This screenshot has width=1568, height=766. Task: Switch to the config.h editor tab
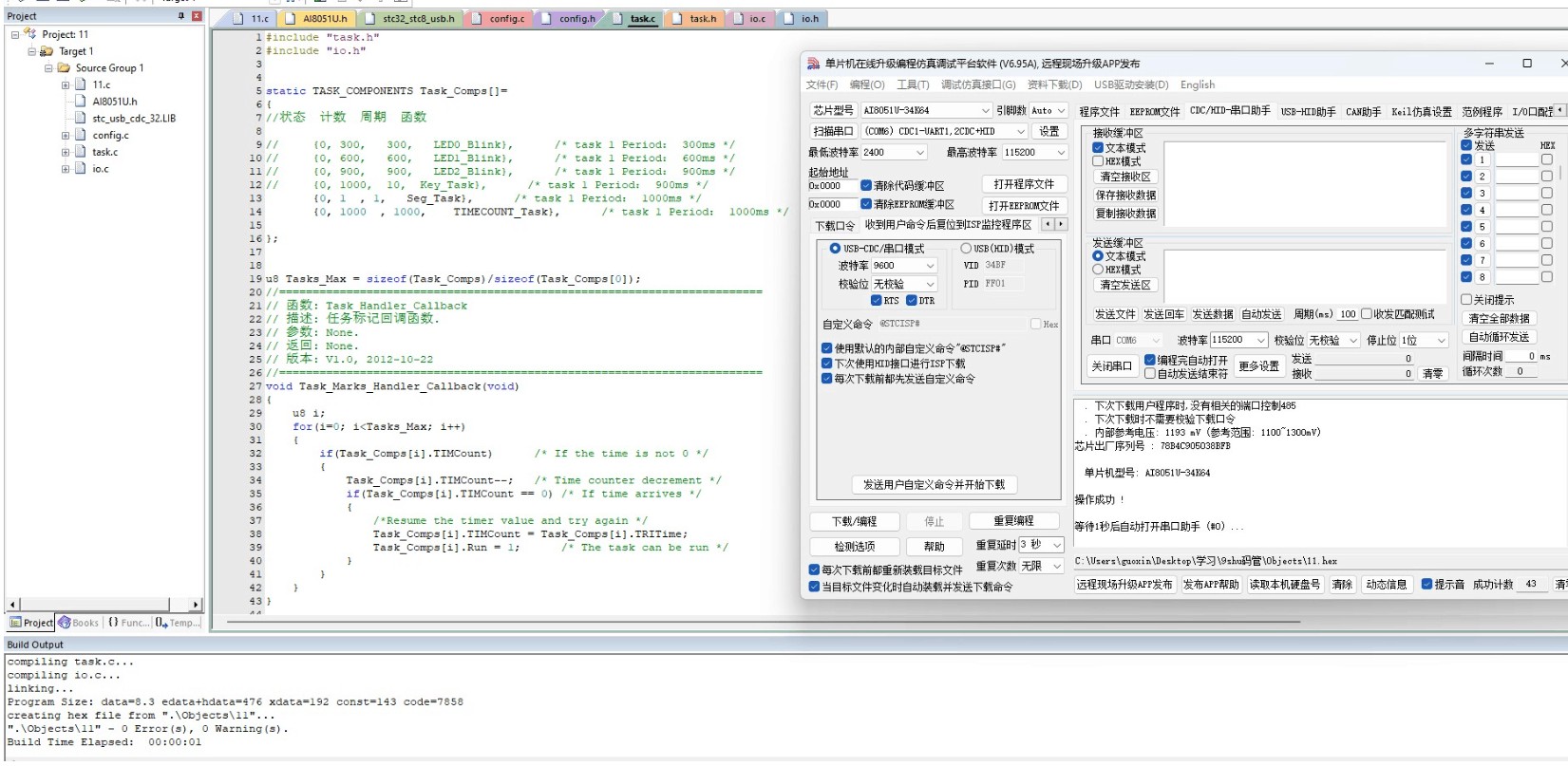click(x=576, y=19)
